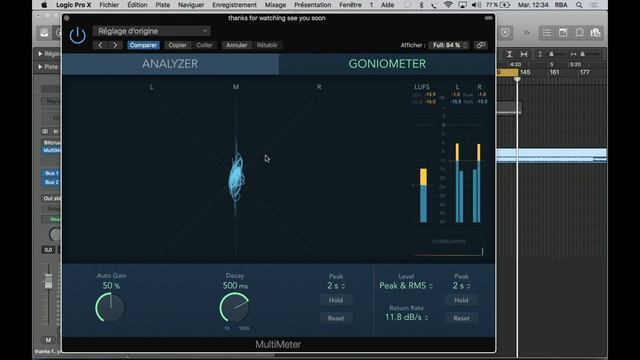This screenshot has width=640, height=360.
Task: Open the Aide menu
Action: [x=387, y=5]
